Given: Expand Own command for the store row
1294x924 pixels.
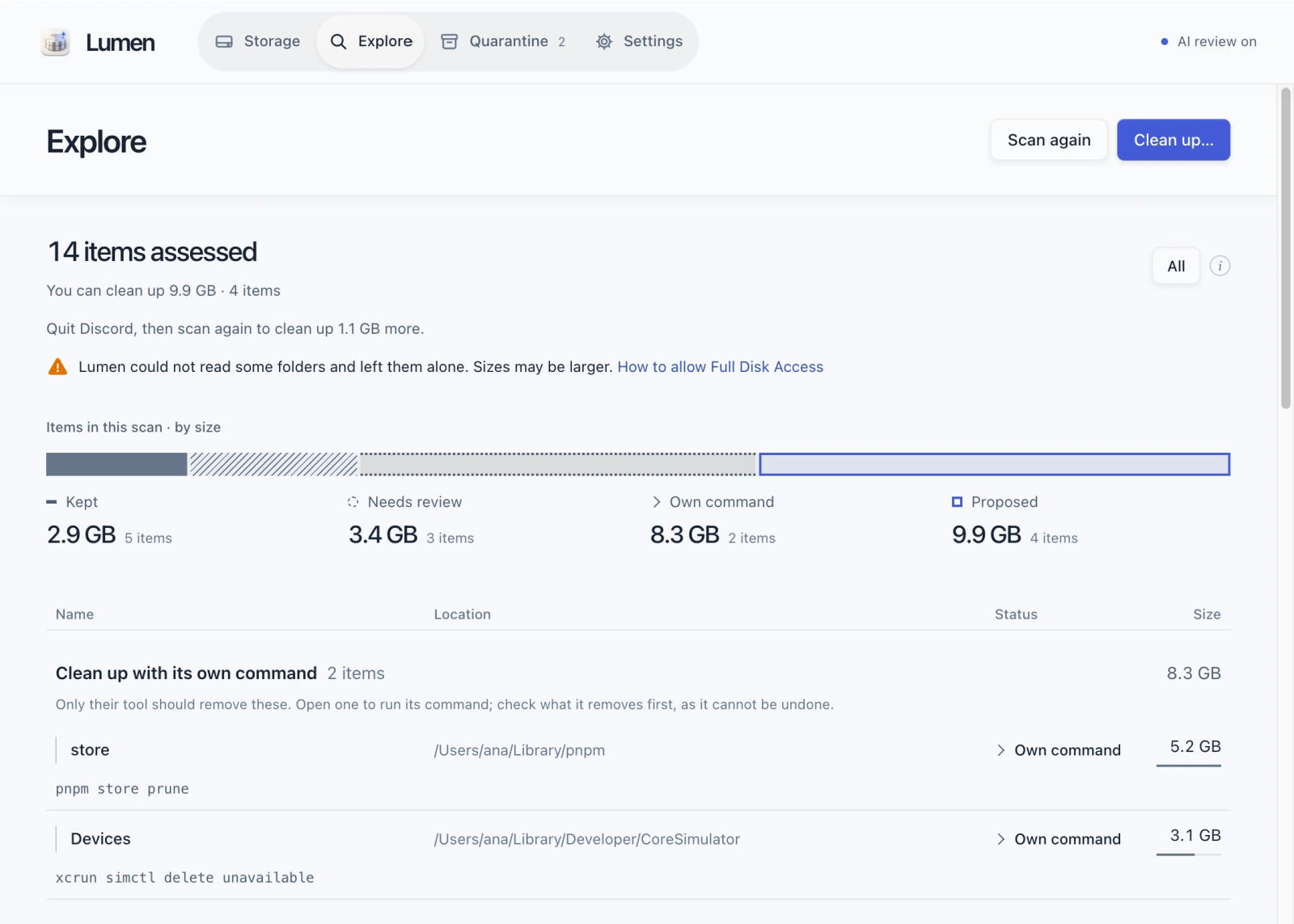Looking at the screenshot, I should coord(1059,750).
